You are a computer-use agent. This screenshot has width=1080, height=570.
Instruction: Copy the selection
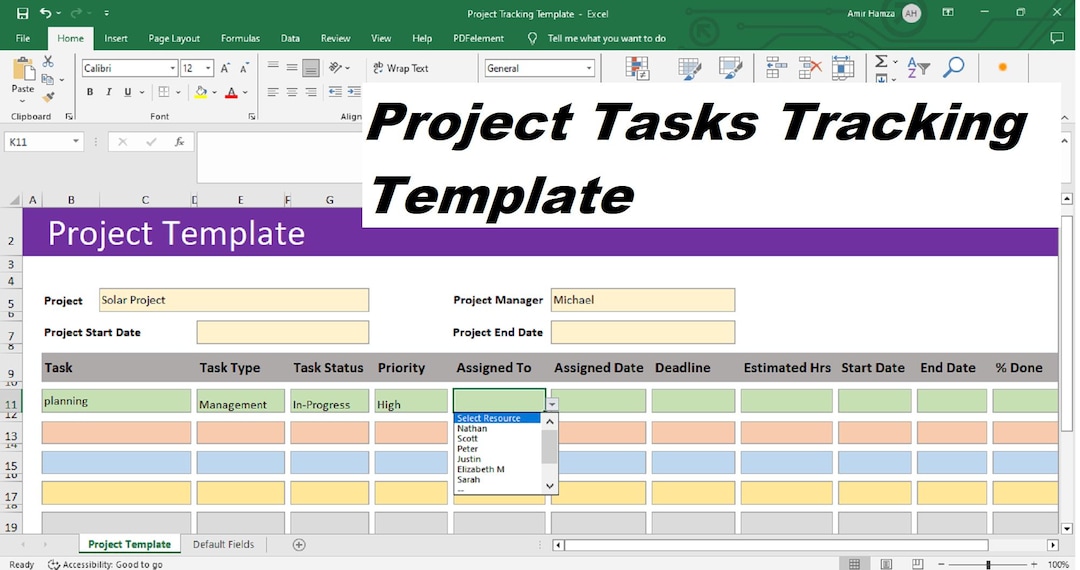[48, 80]
